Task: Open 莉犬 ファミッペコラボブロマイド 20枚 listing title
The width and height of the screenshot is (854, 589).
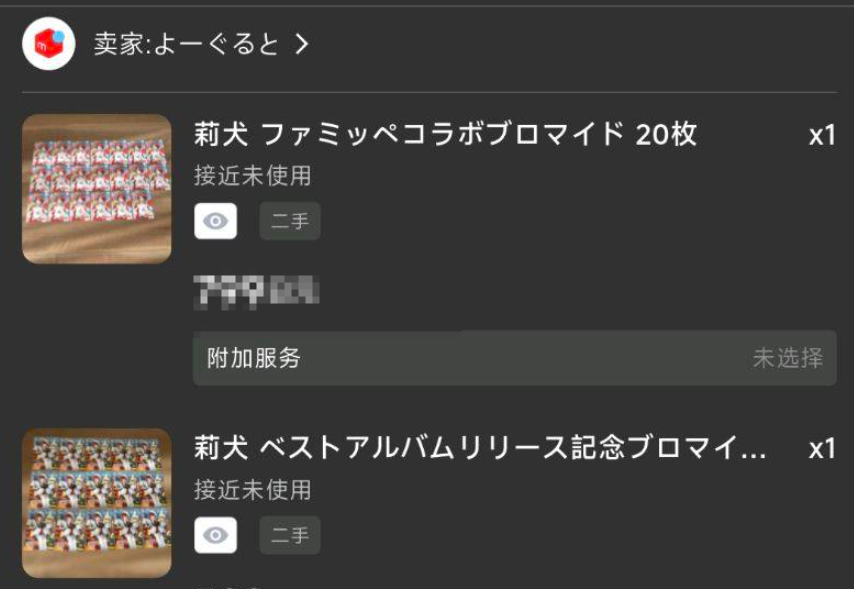Action: point(445,134)
